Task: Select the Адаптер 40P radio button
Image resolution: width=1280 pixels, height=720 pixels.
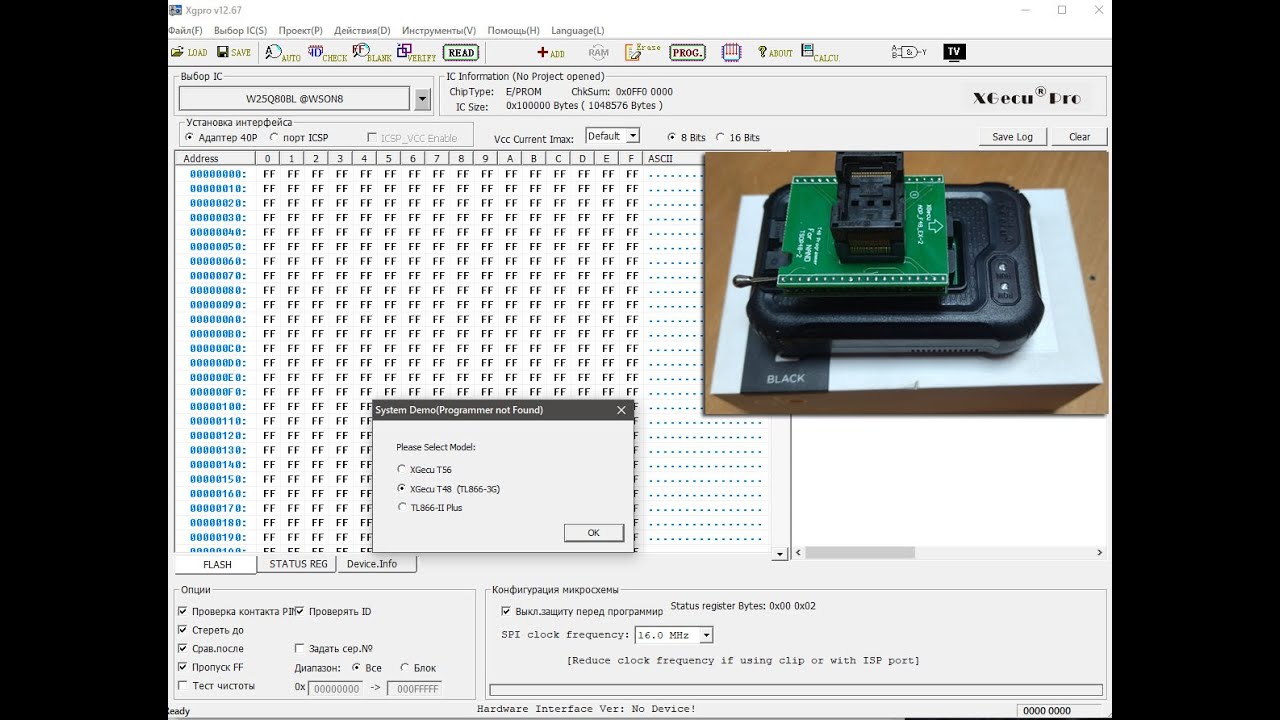Action: coord(190,138)
